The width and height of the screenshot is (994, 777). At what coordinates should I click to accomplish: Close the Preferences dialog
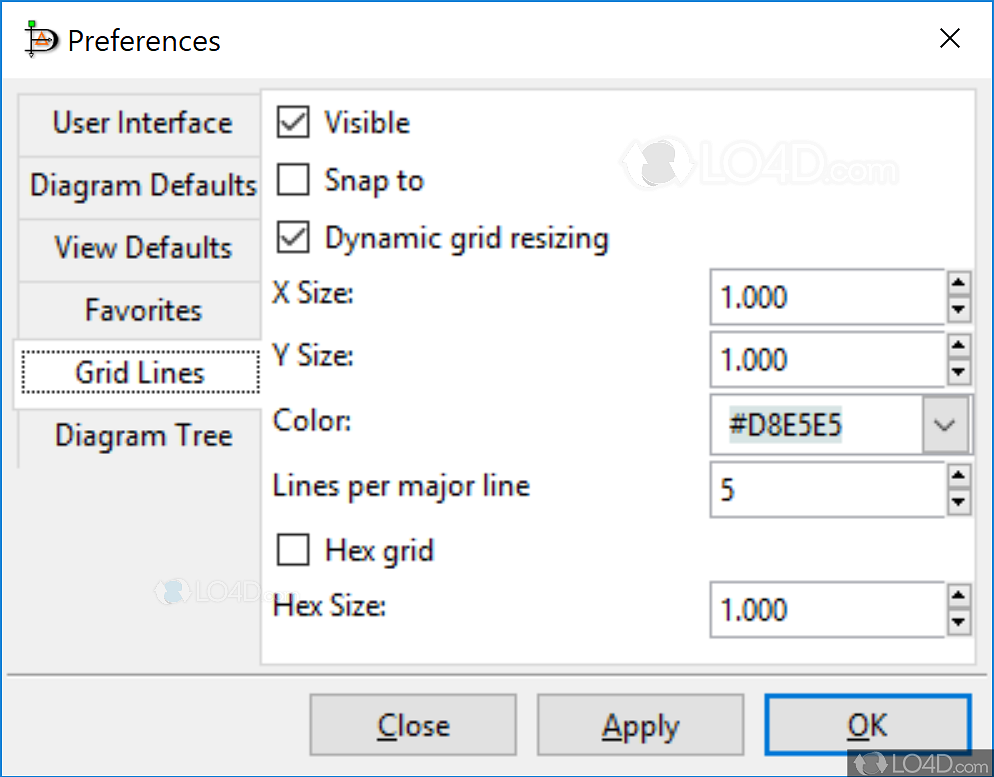pyautogui.click(x=413, y=725)
